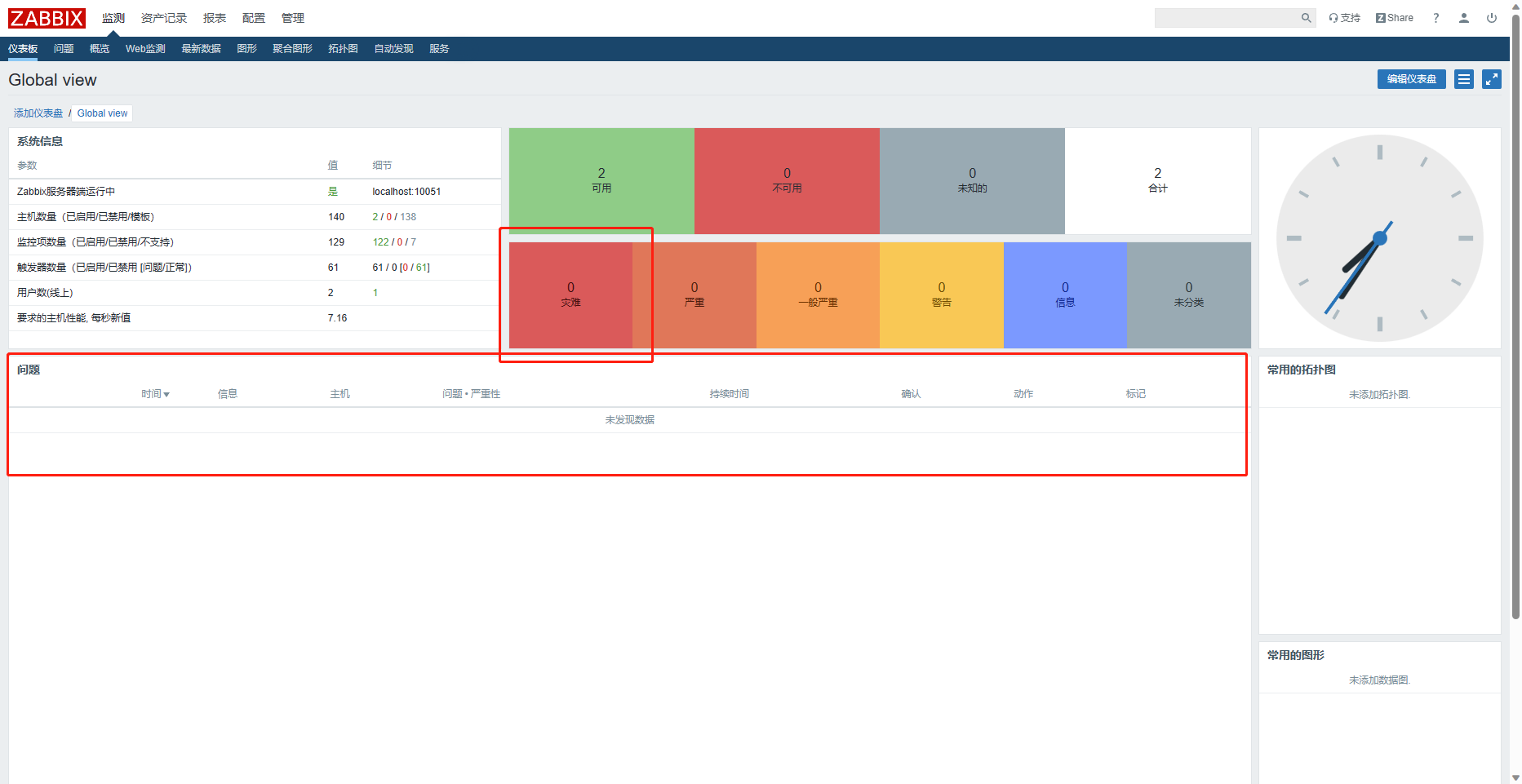
Task: Open the Share link
Action: [x=1395, y=18]
